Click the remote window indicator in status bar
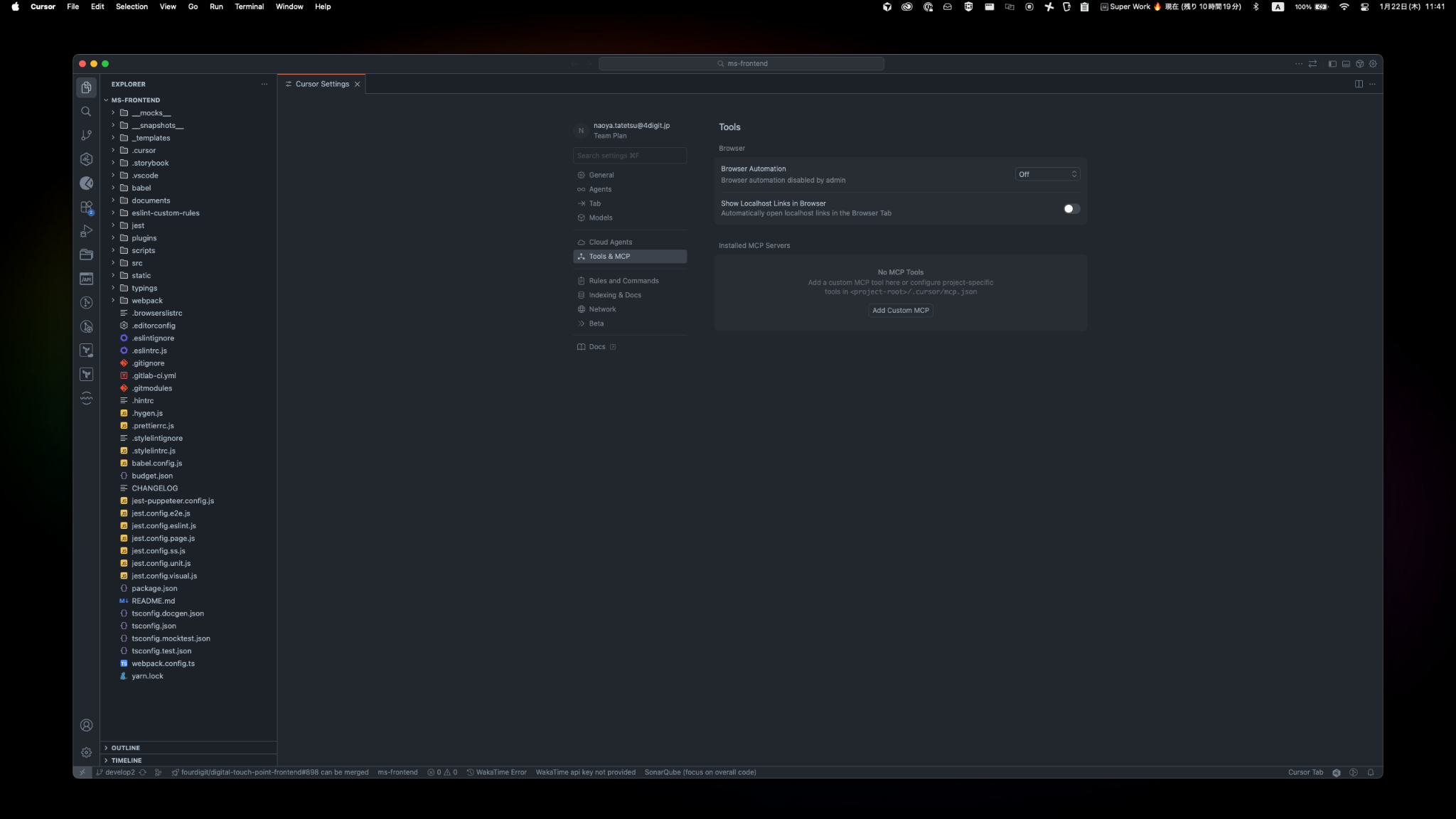Image resolution: width=1456 pixels, height=819 pixels. (x=82, y=772)
